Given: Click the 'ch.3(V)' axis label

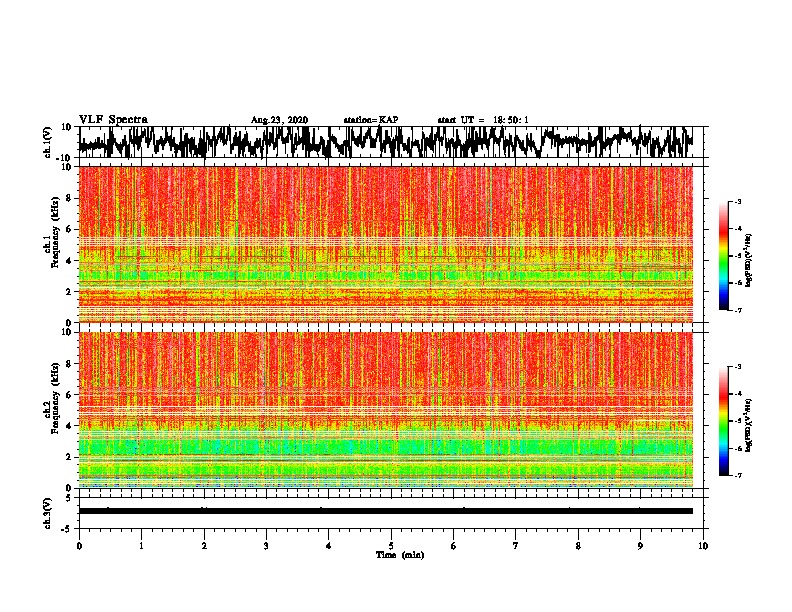Looking at the screenshot, I should click(48, 513).
